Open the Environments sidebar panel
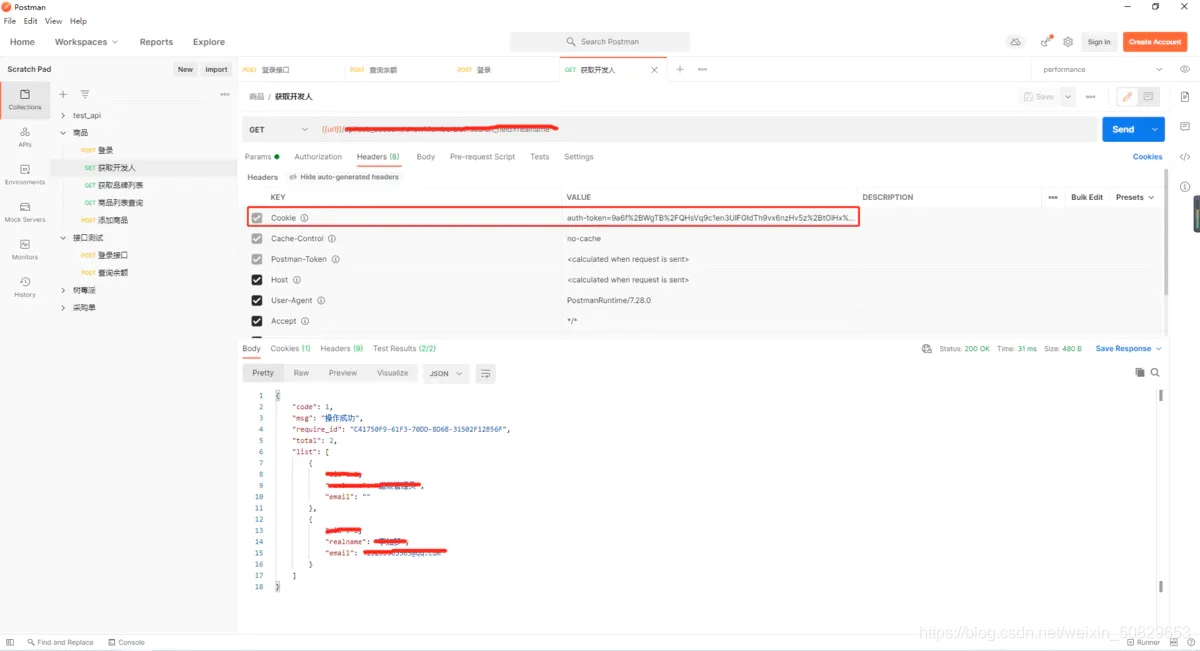 coord(25,174)
